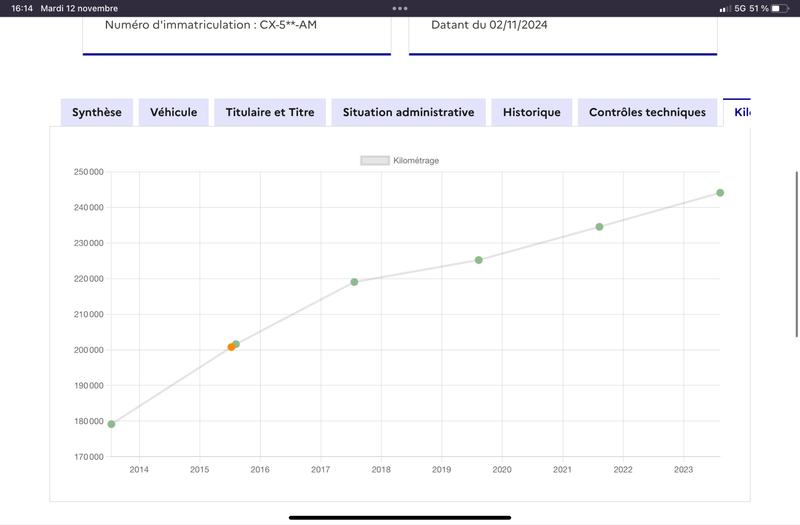Click the 250000 y-axis label
This screenshot has height=525, width=800.
tap(89, 172)
